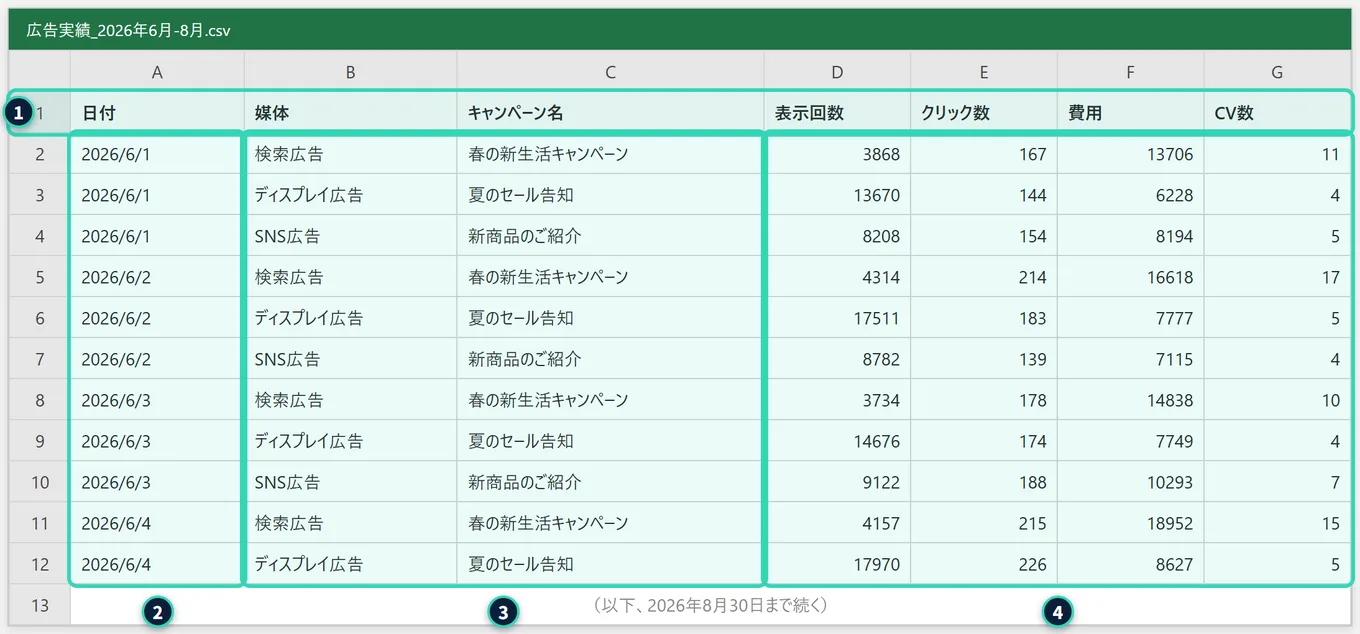Click impressions value 14676
The height and width of the screenshot is (634, 1360).
(837, 441)
